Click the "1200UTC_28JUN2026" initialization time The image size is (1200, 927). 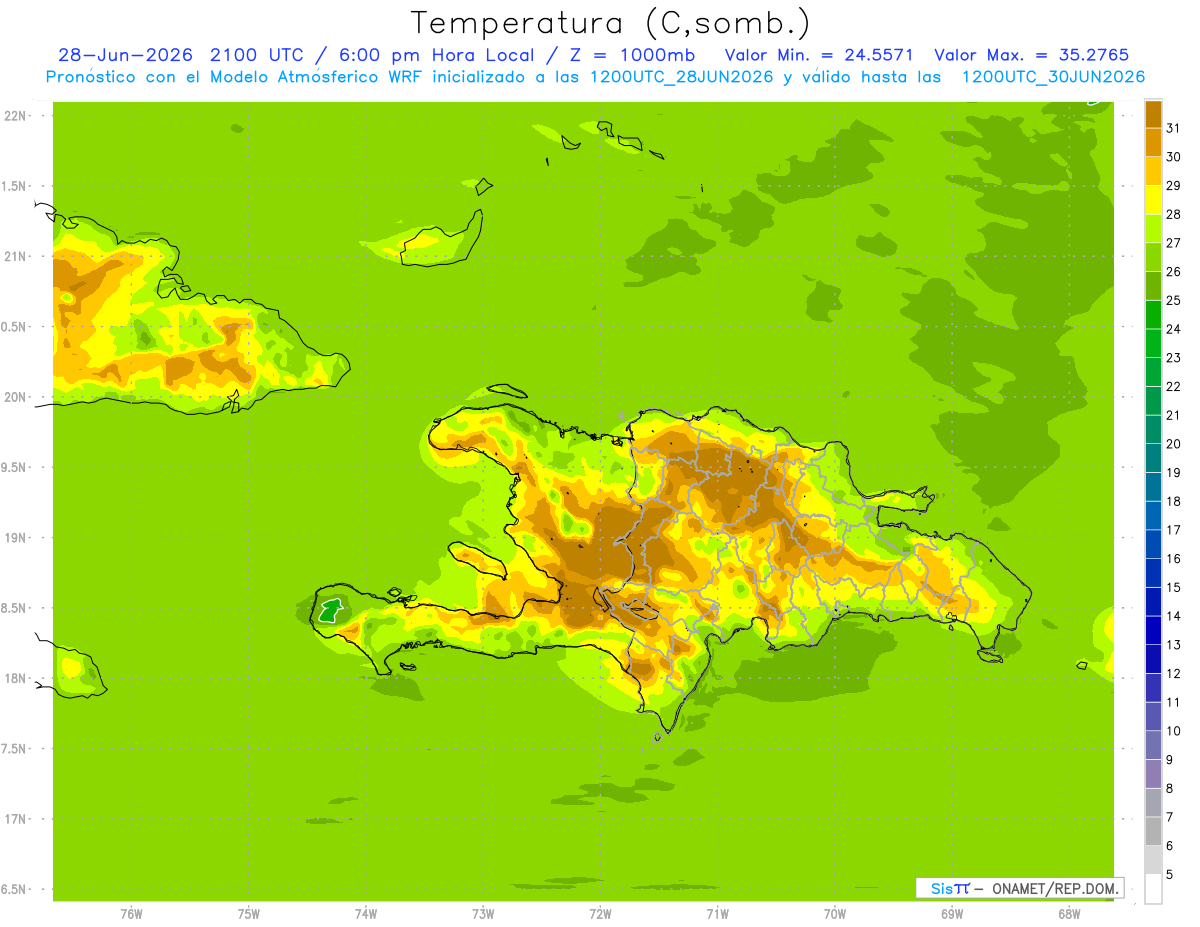(x=683, y=77)
